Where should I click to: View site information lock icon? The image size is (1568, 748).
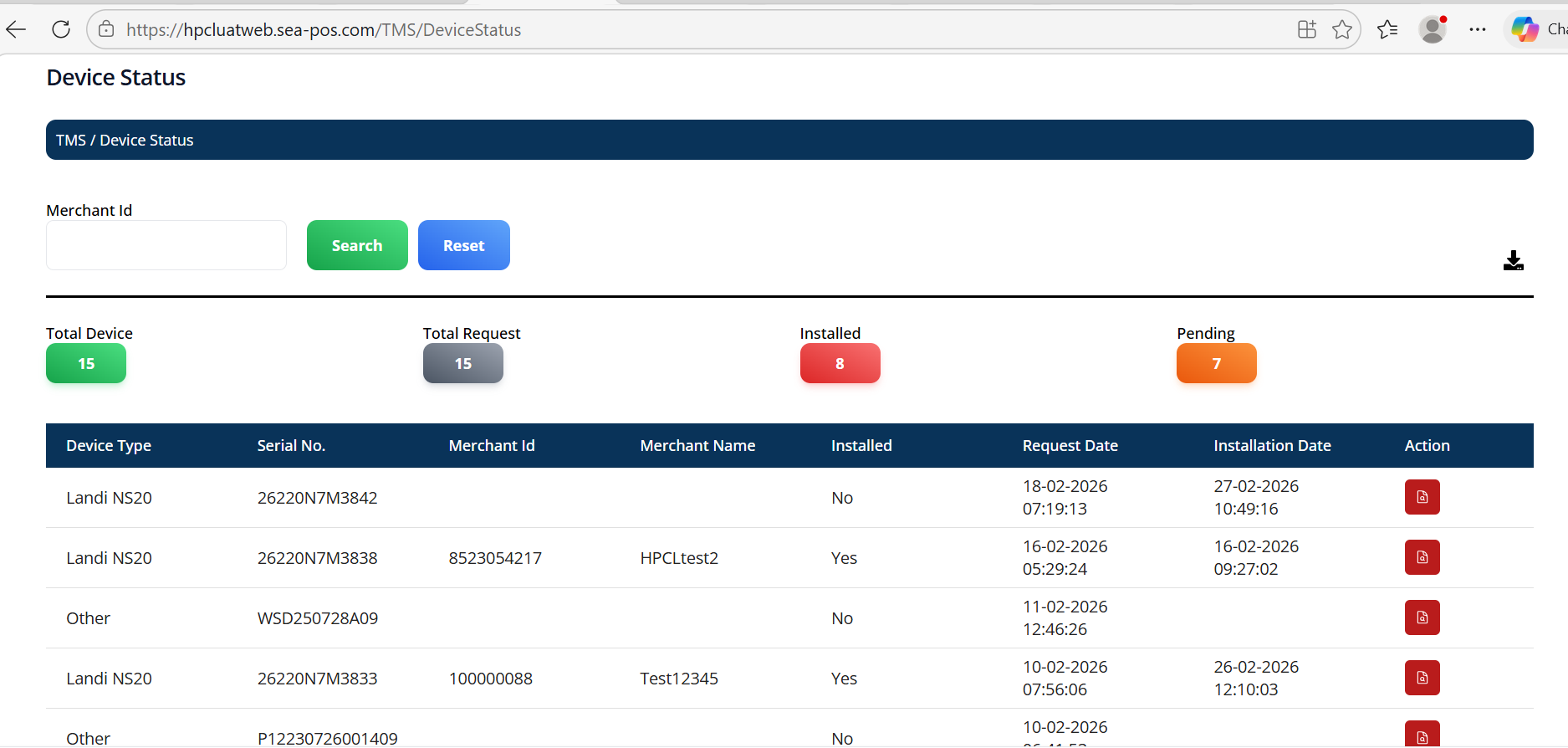coord(106,30)
